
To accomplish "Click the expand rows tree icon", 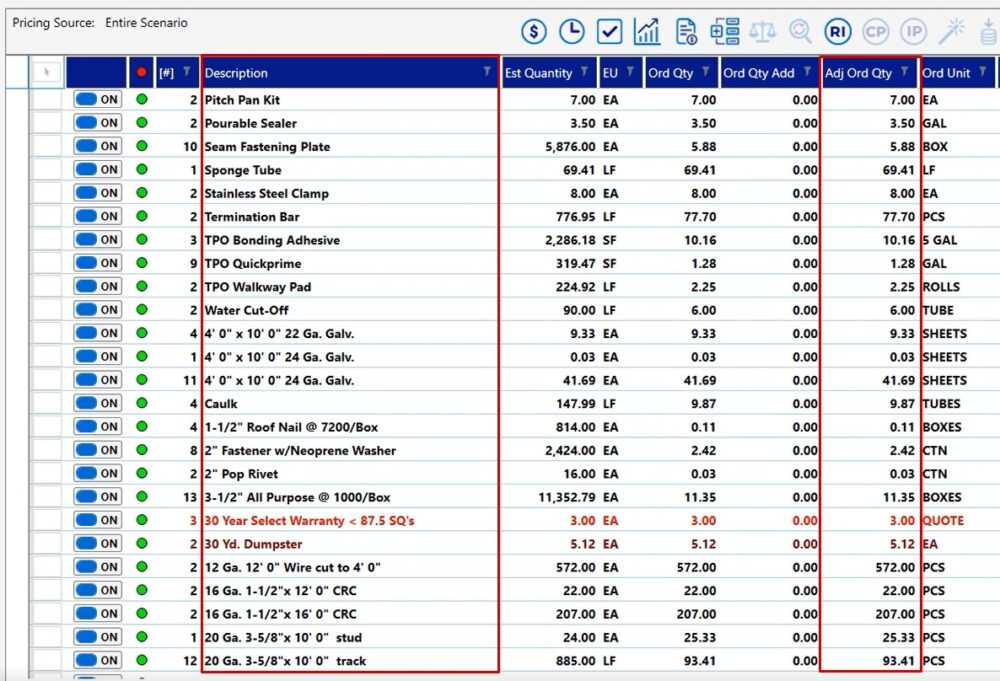I will 724,32.
